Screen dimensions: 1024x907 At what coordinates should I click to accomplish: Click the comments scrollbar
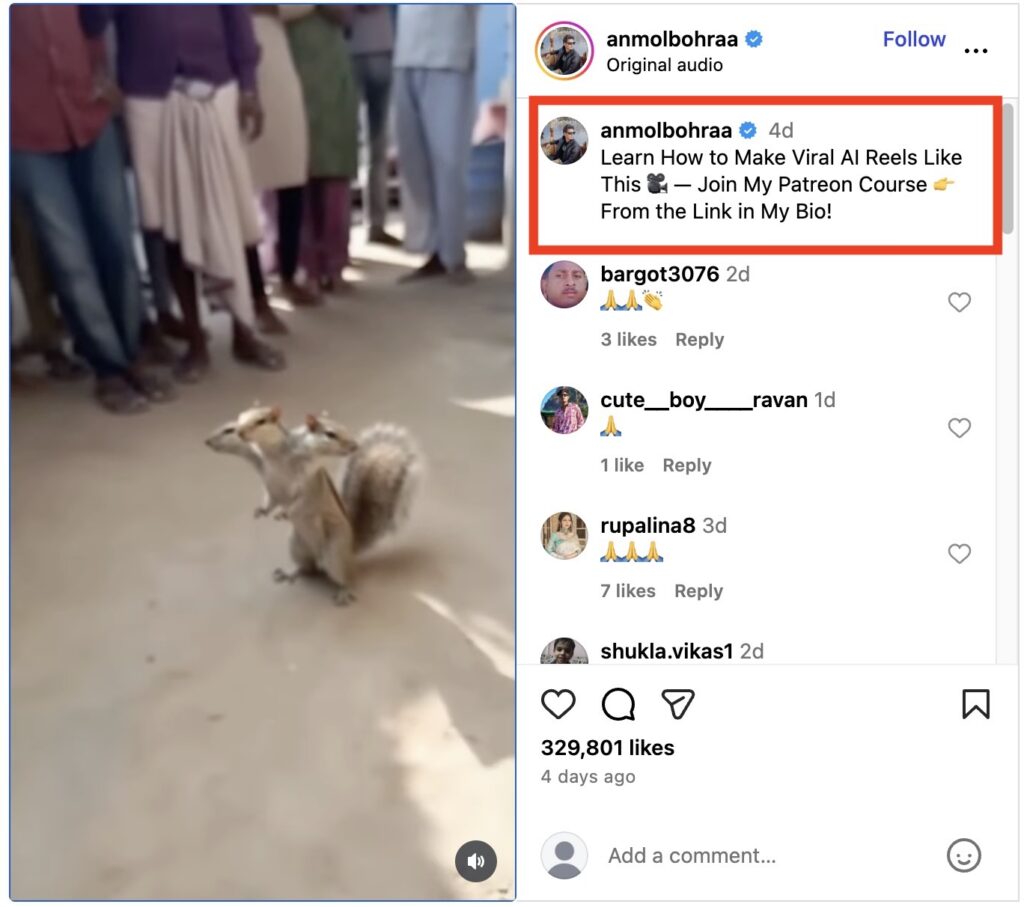pyautogui.click(x=1007, y=170)
